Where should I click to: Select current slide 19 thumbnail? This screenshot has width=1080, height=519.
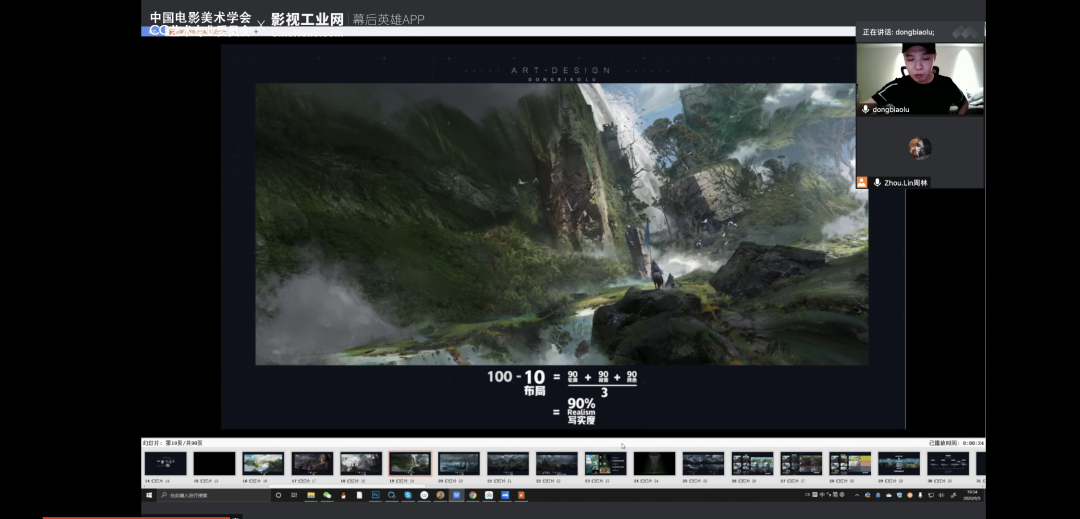[410, 463]
